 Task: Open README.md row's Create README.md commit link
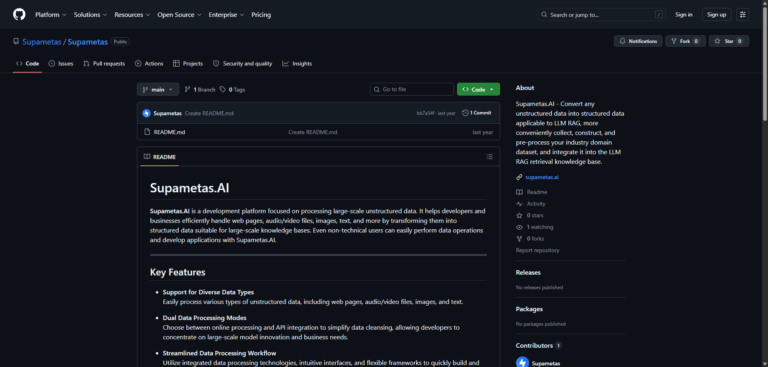click(x=312, y=132)
